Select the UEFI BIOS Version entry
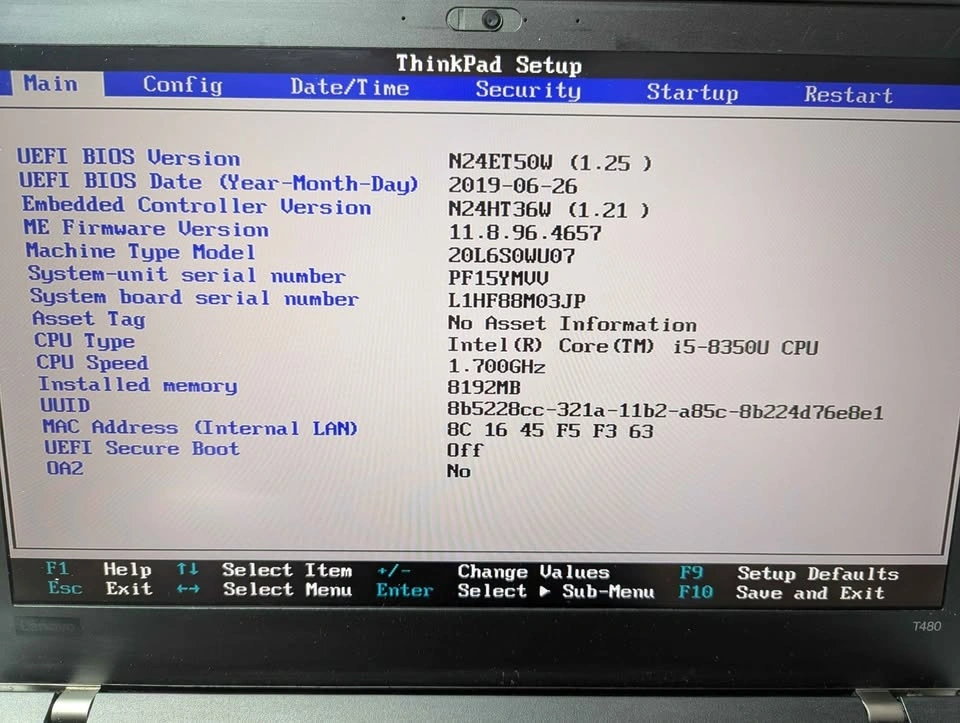This screenshot has height=723, width=960. click(129, 158)
